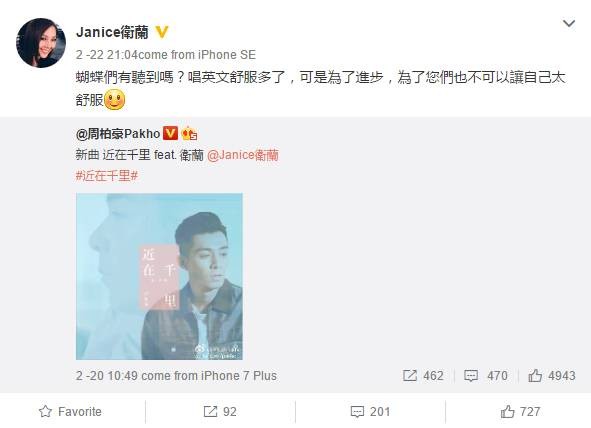Open original post comments icon 470
Image resolution: width=591 pixels, height=428 pixels.
tap(485, 376)
